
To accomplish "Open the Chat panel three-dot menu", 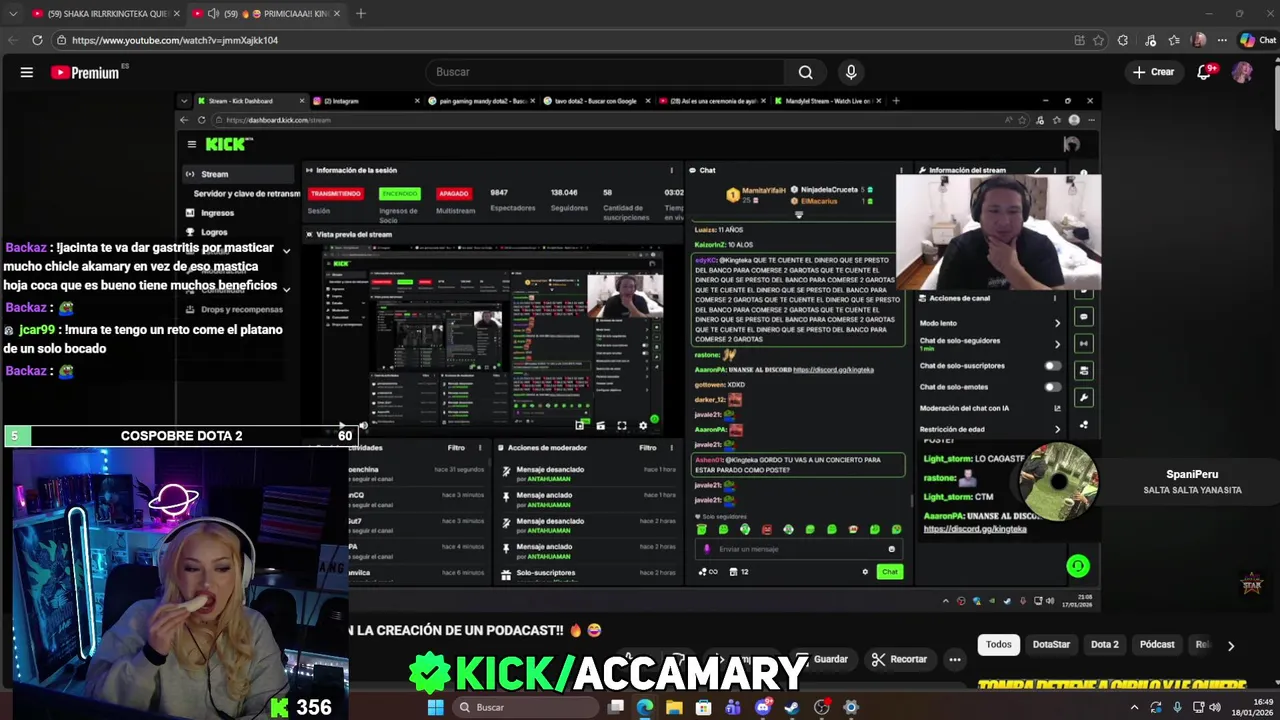I will [901, 170].
